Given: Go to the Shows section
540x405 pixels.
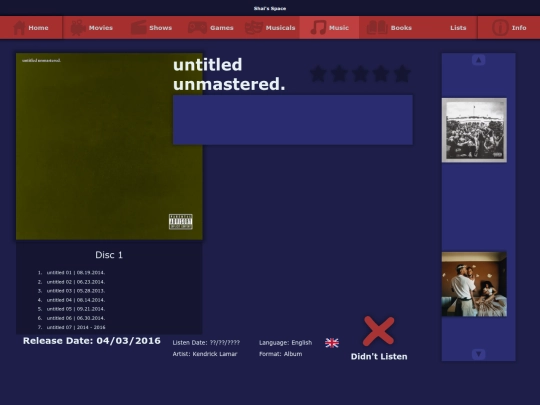Looking at the screenshot, I should [x=152, y=28].
